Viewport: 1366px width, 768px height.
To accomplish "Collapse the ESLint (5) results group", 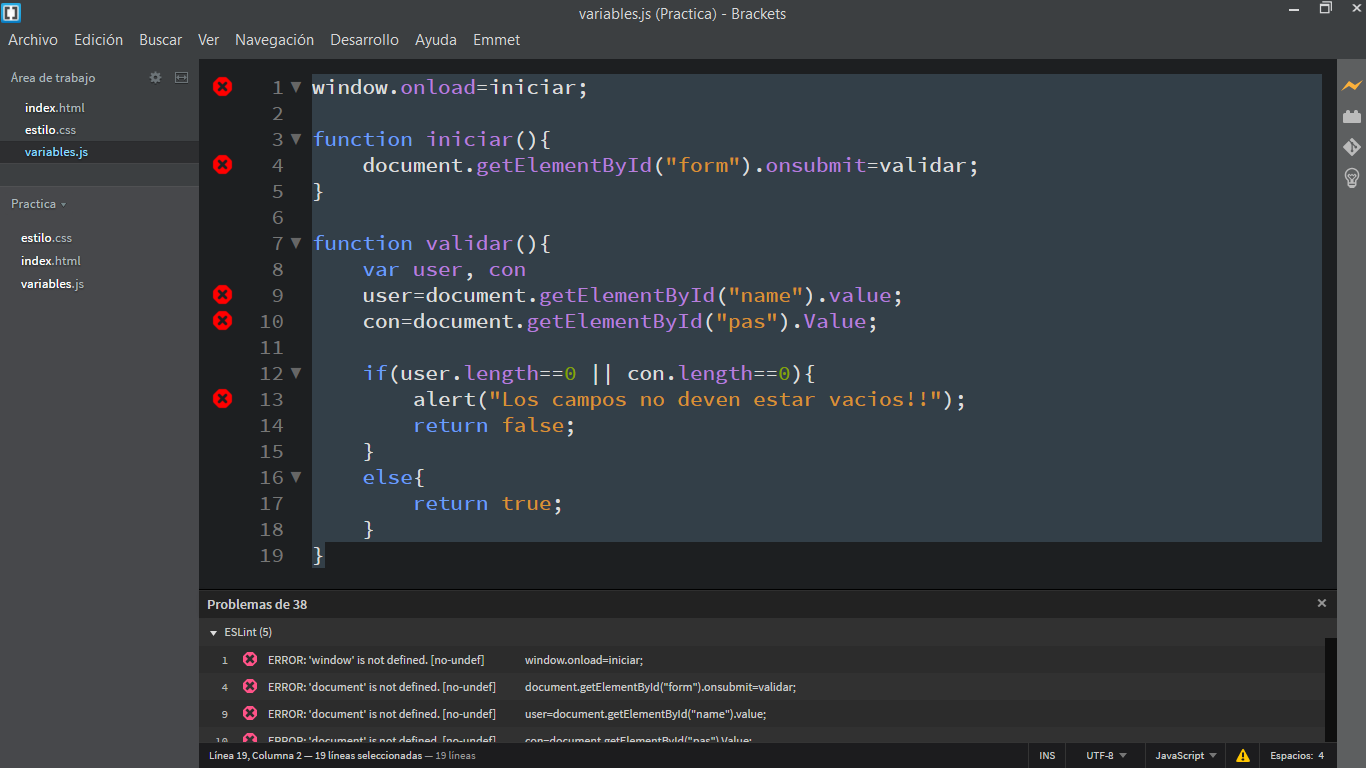I will coord(213,633).
